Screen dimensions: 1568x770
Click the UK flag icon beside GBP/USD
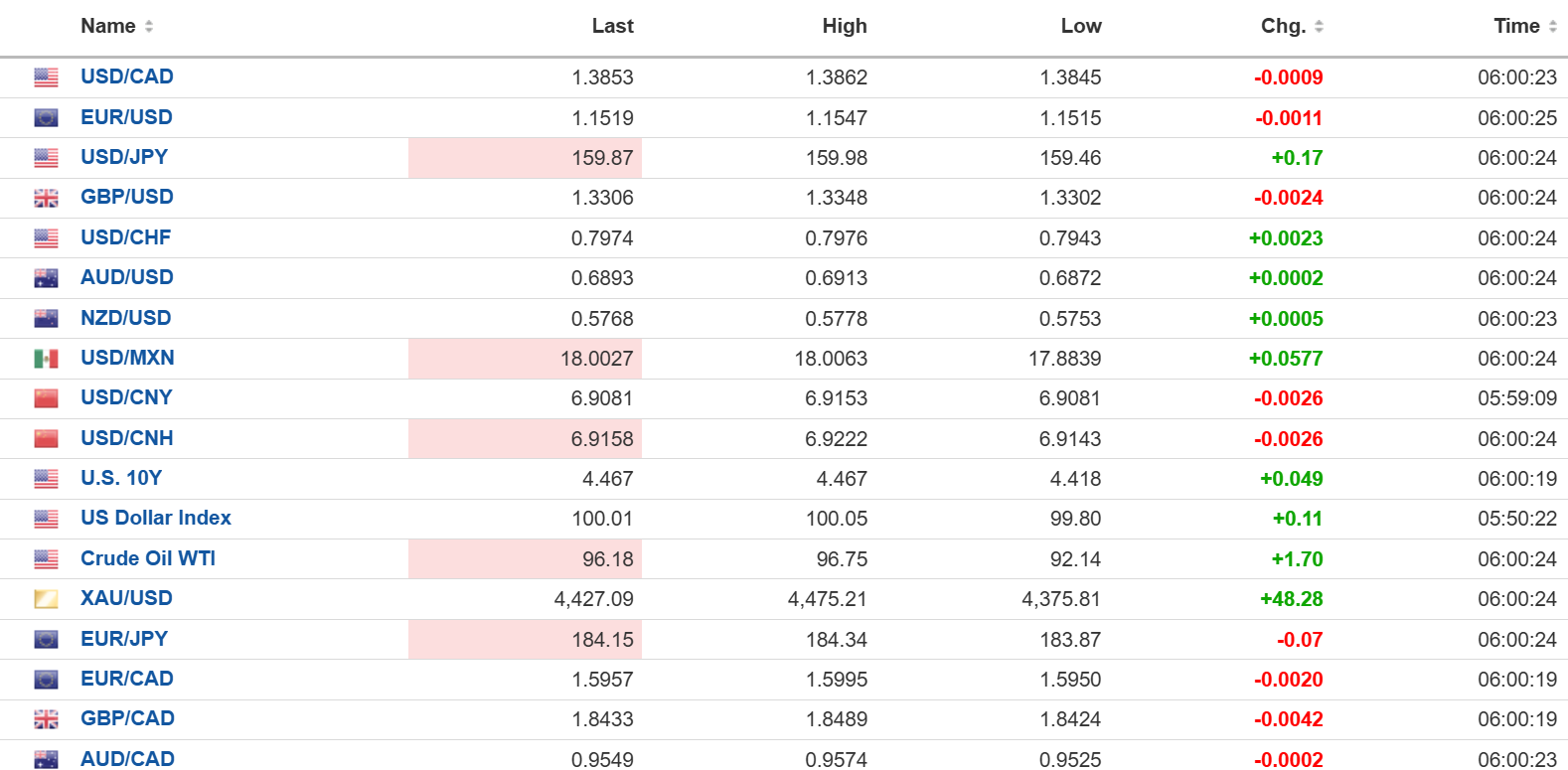click(x=46, y=198)
